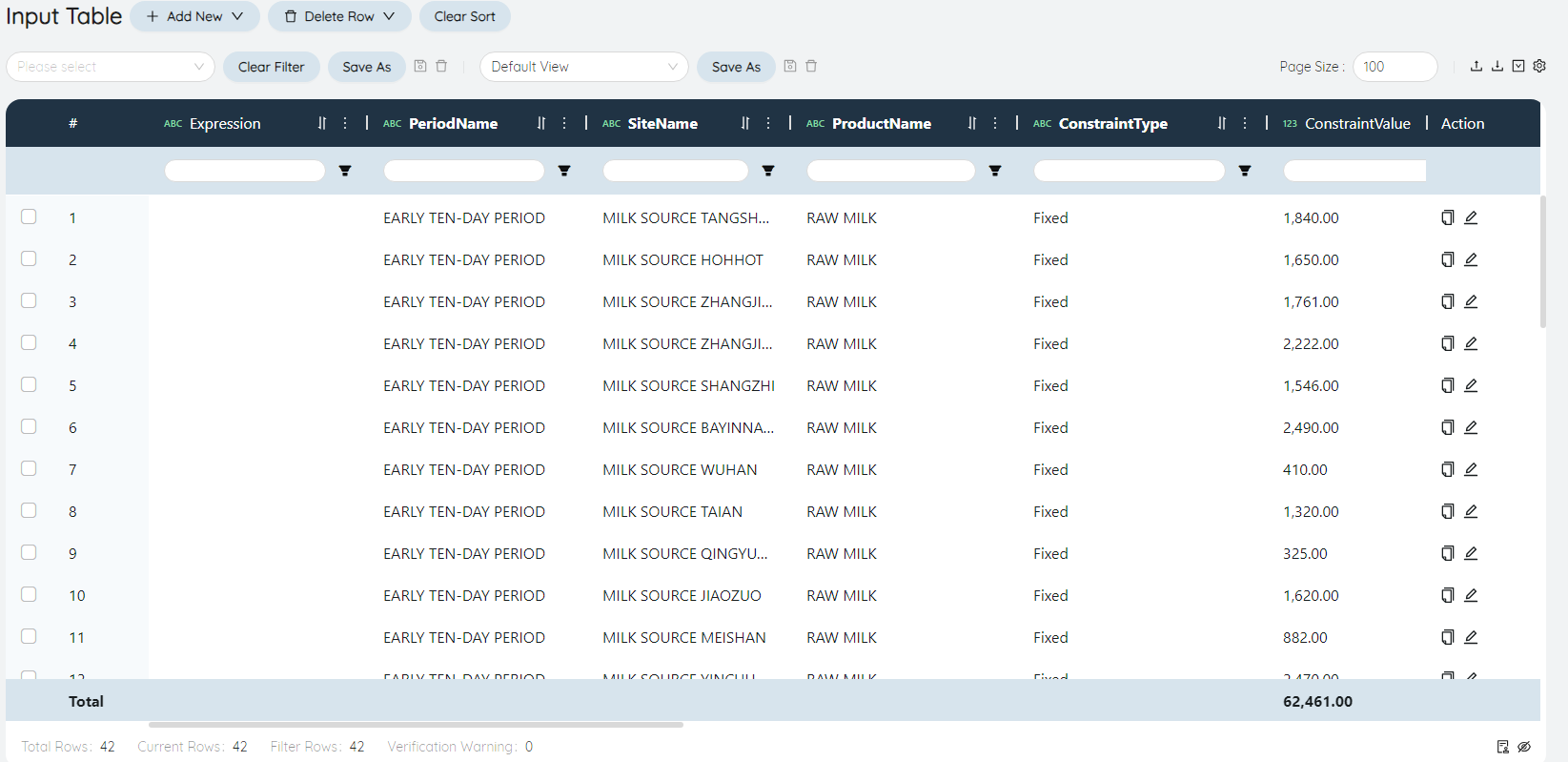Open table settings gear icon
Image resolution: width=1568 pixels, height=762 pixels.
click(x=1539, y=66)
